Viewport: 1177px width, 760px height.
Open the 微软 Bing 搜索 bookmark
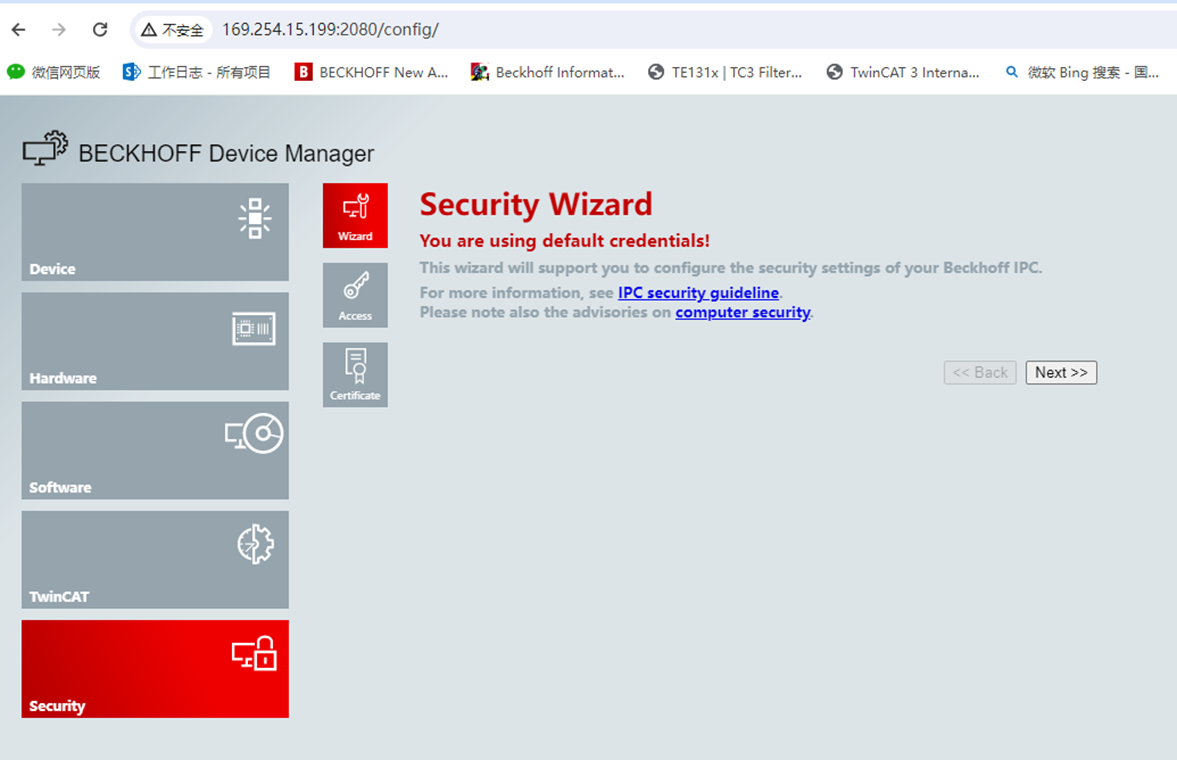[1082, 72]
